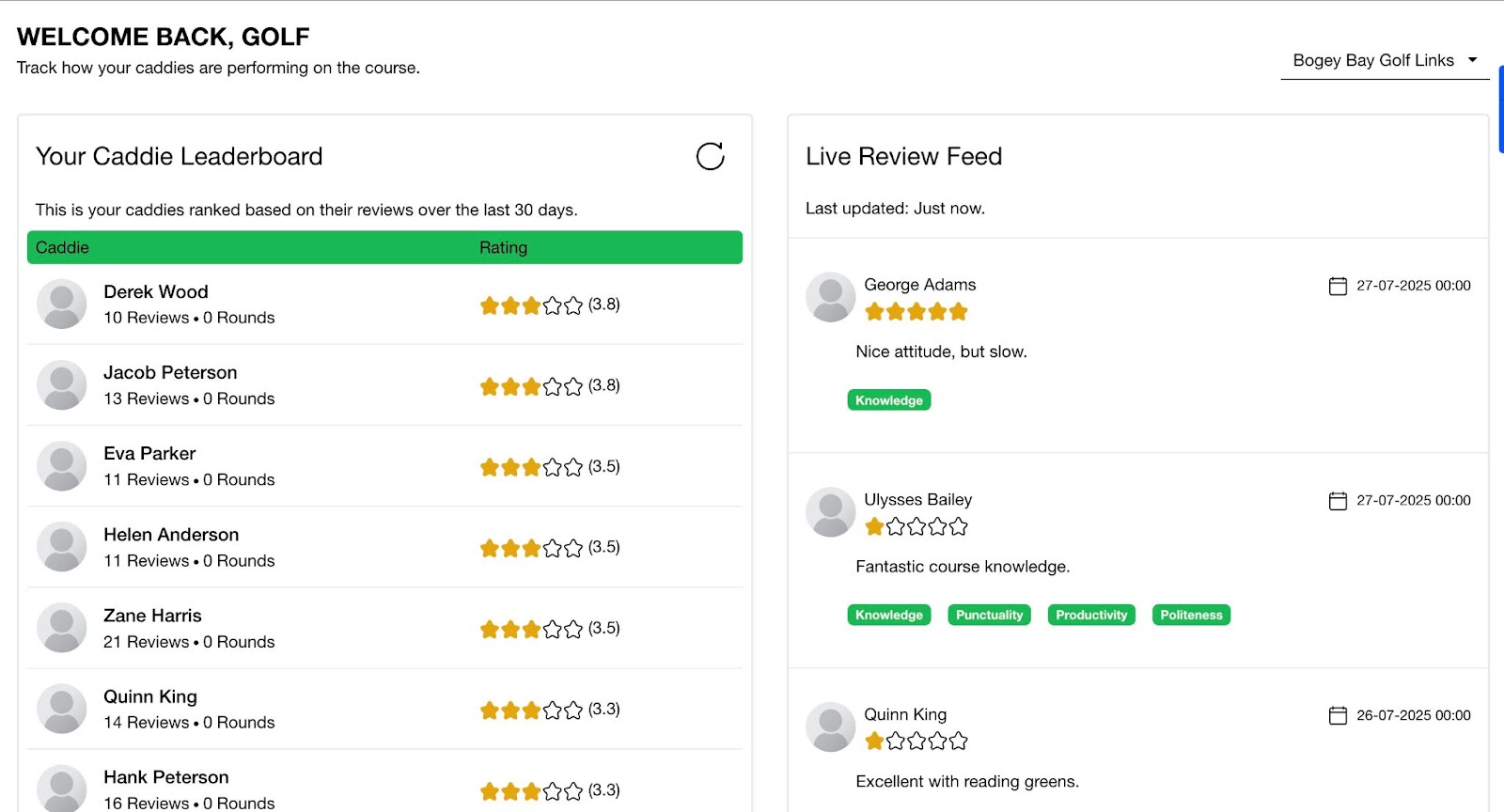Open Eva Parker's caddie row
Image resolution: width=1504 pixels, height=812 pixels.
tap(149, 454)
